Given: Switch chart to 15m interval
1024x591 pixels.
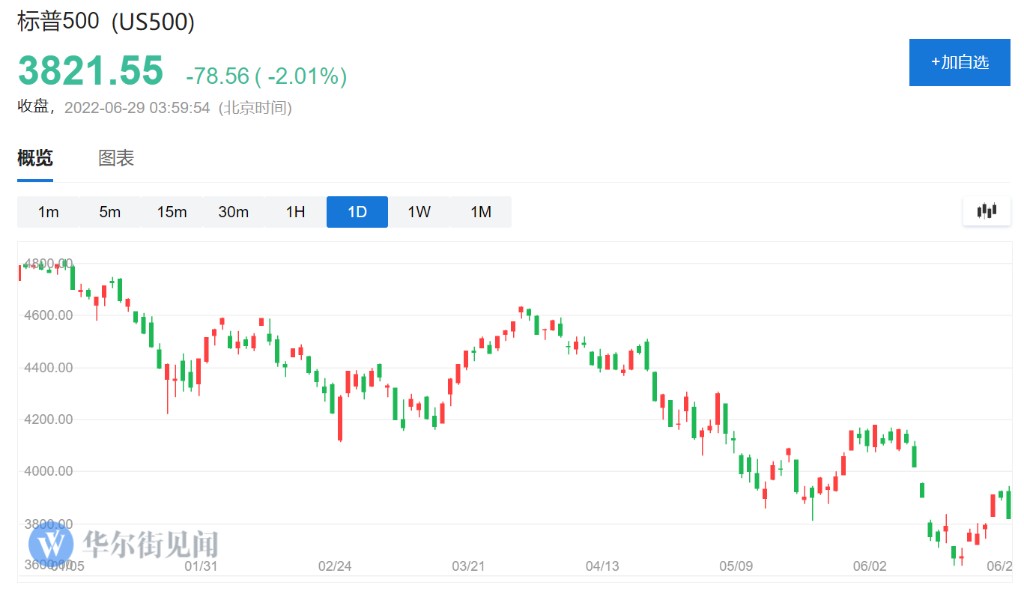Looking at the screenshot, I should 172,212.
